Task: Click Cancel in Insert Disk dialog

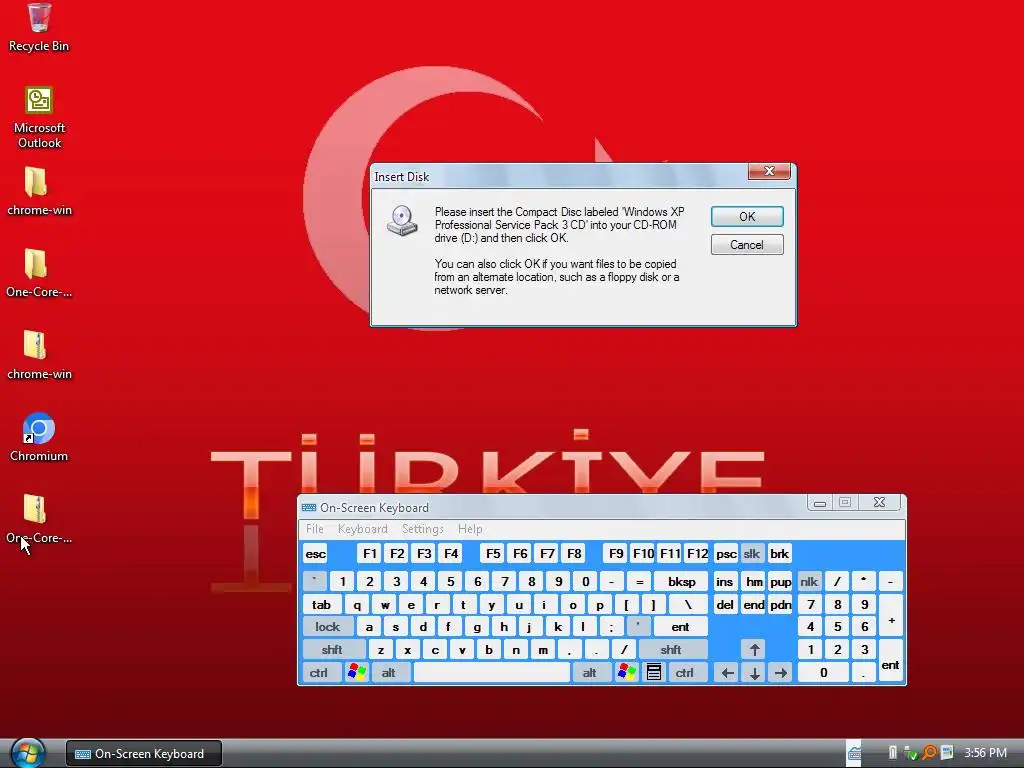Action: 747,245
